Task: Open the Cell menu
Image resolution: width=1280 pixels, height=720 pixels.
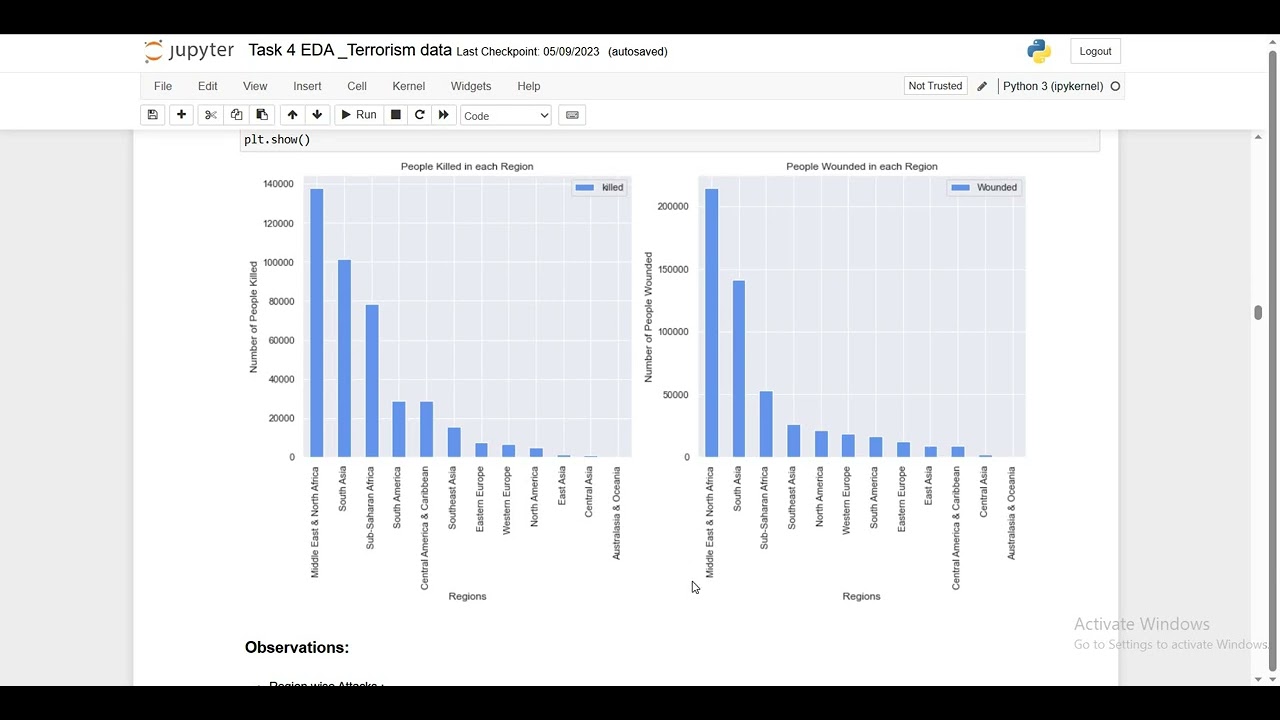Action: 357,86
